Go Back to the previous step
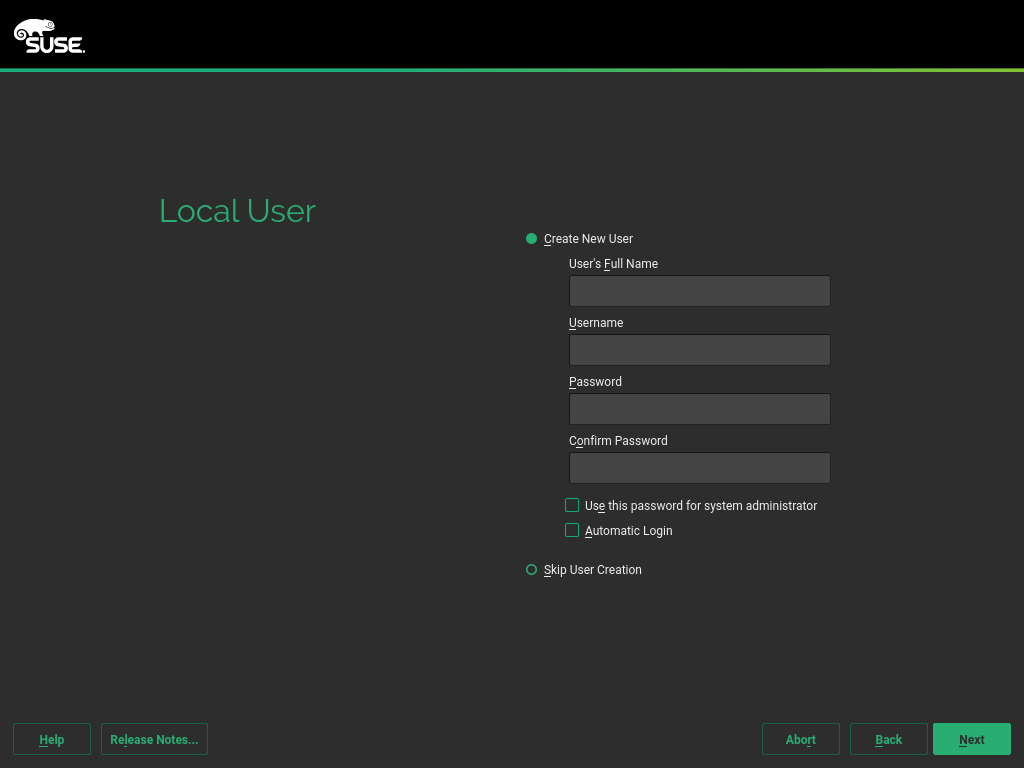The height and width of the screenshot is (768, 1024). pos(888,739)
